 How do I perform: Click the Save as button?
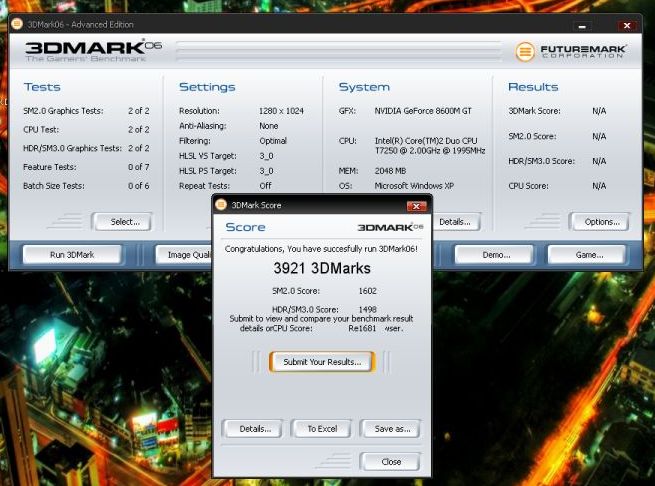(391, 429)
